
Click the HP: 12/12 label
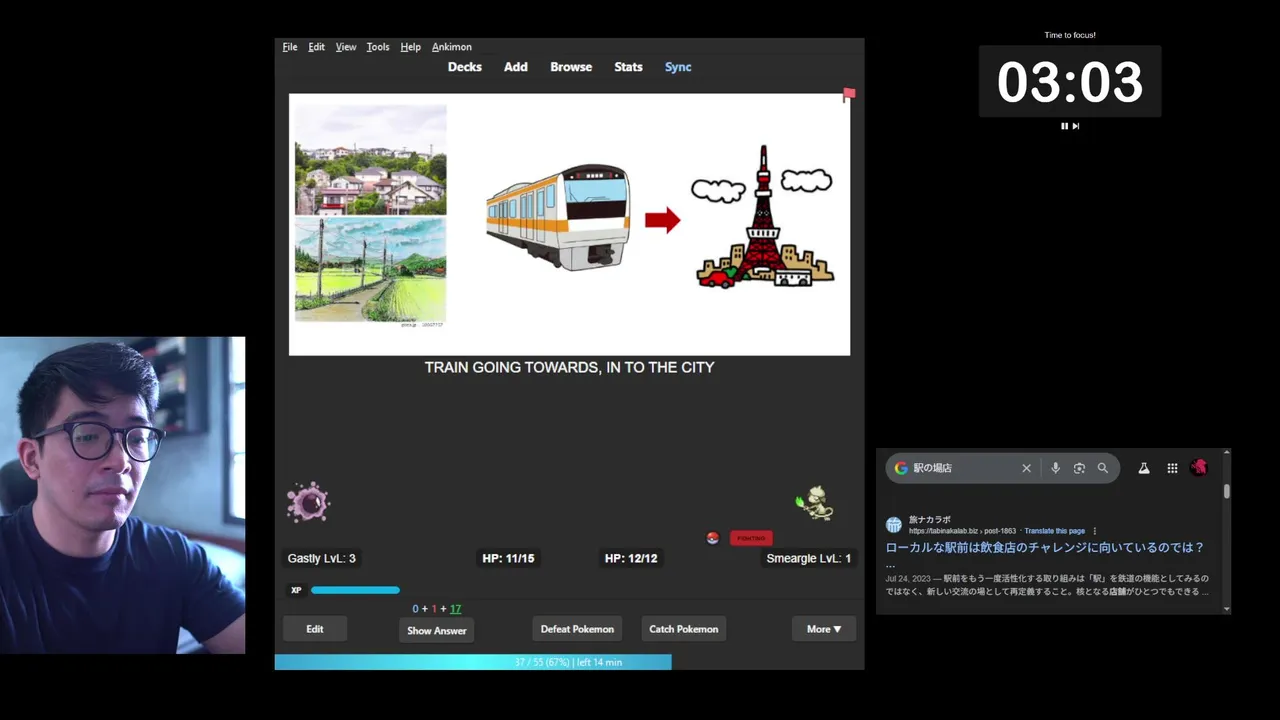tap(631, 558)
